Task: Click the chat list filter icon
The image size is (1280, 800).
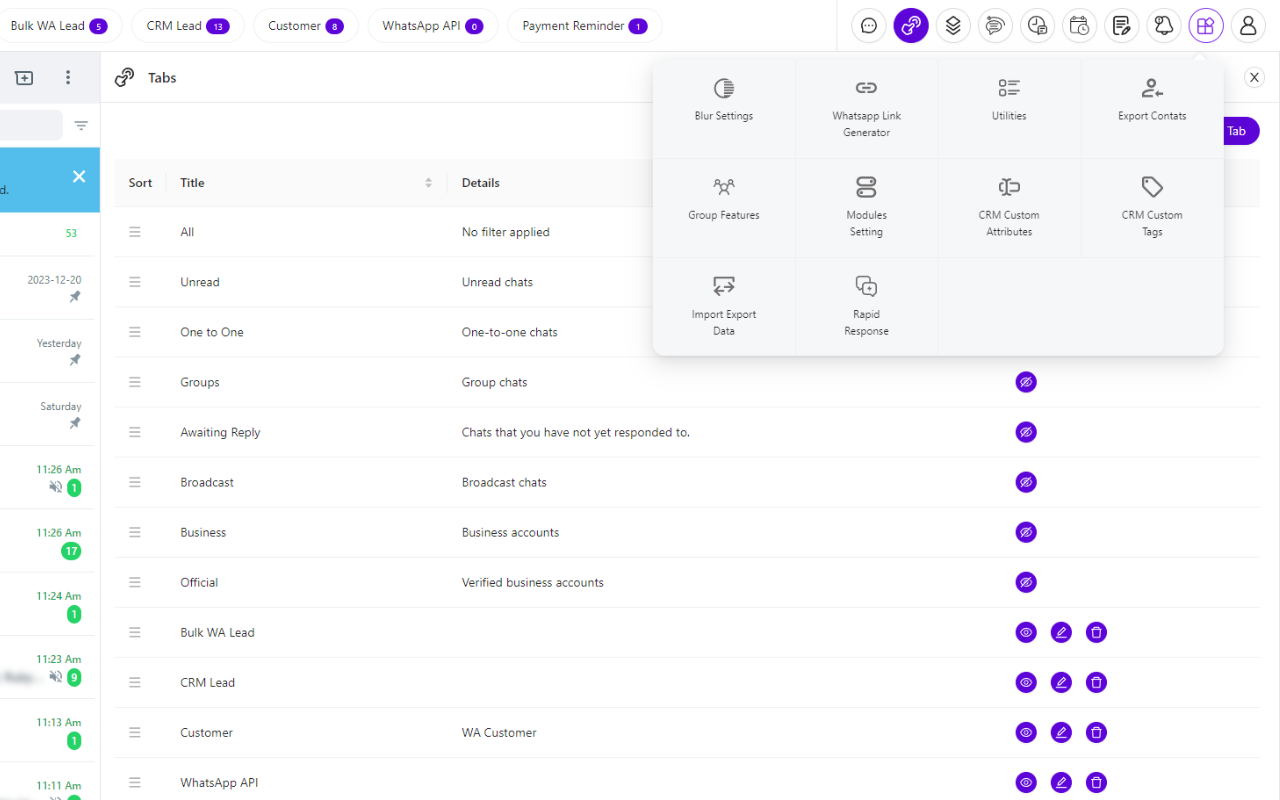Action: pos(81,125)
